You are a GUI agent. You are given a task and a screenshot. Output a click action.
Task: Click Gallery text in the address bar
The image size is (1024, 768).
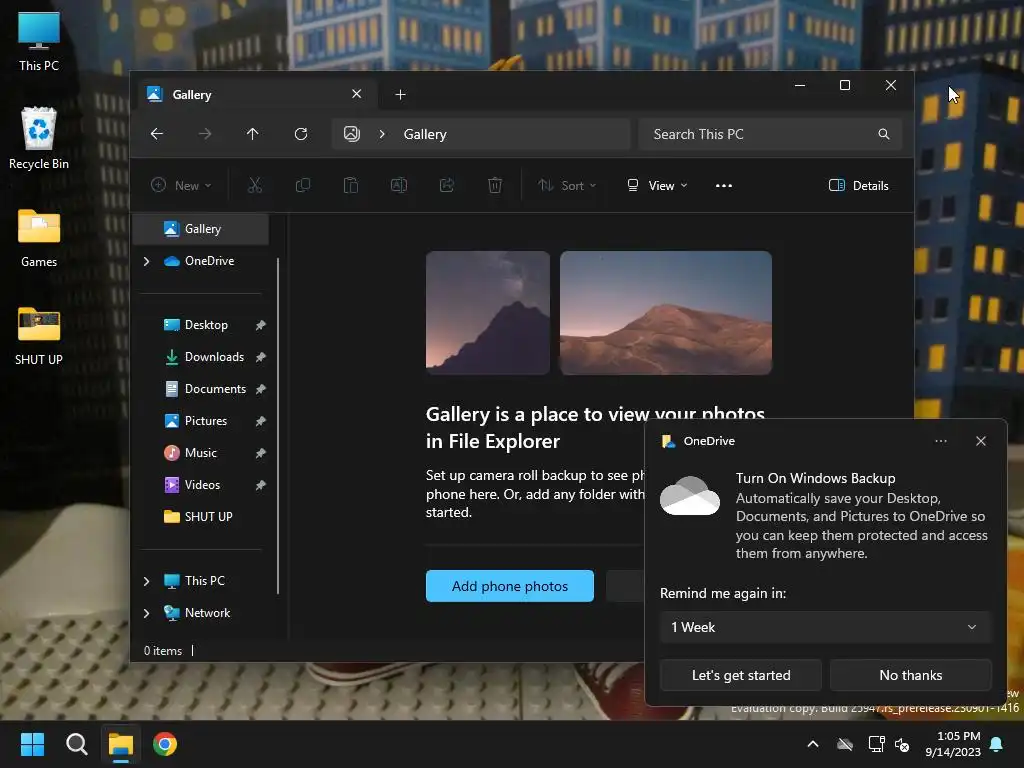click(x=425, y=134)
